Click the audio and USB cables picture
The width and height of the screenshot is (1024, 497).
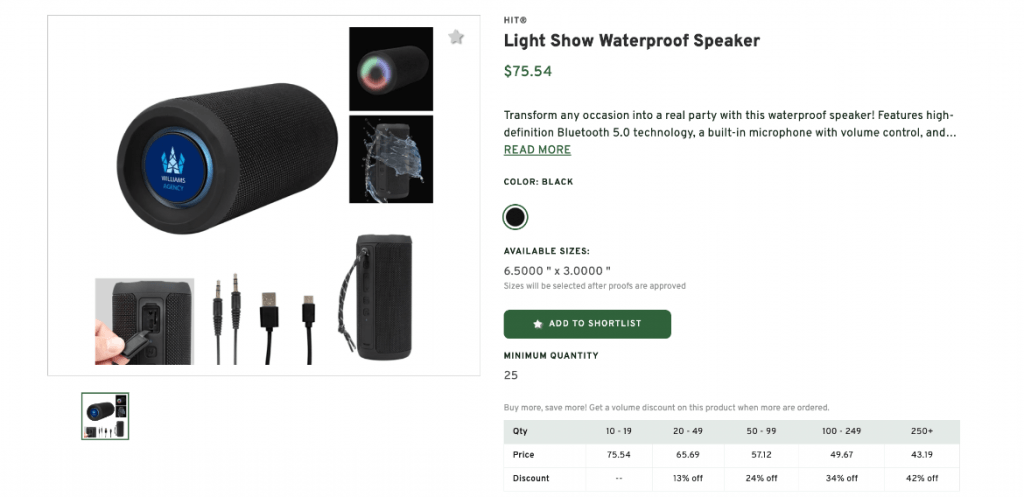[x=264, y=320]
